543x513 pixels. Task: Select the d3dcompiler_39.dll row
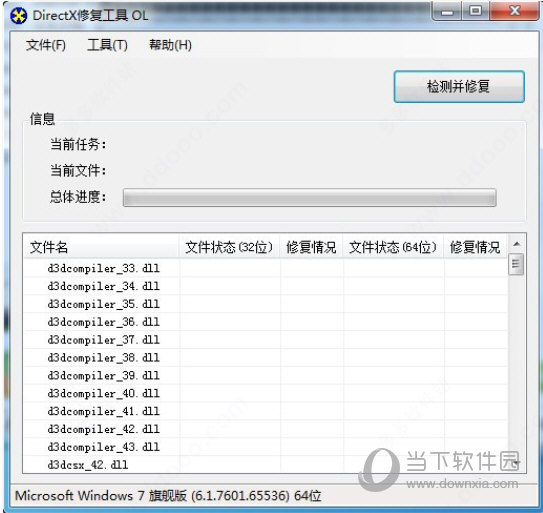[x=266, y=375]
